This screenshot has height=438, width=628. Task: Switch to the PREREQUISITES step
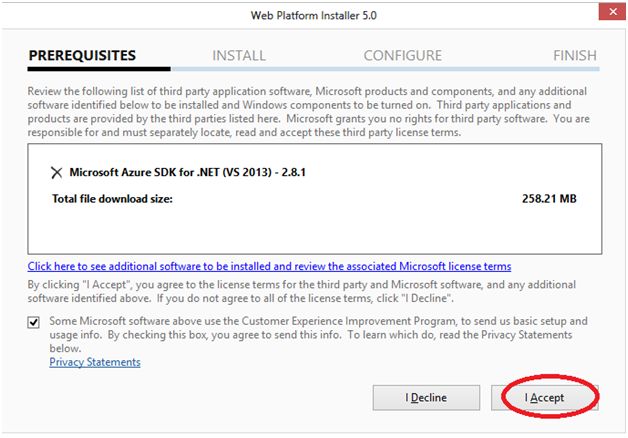pos(82,55)
